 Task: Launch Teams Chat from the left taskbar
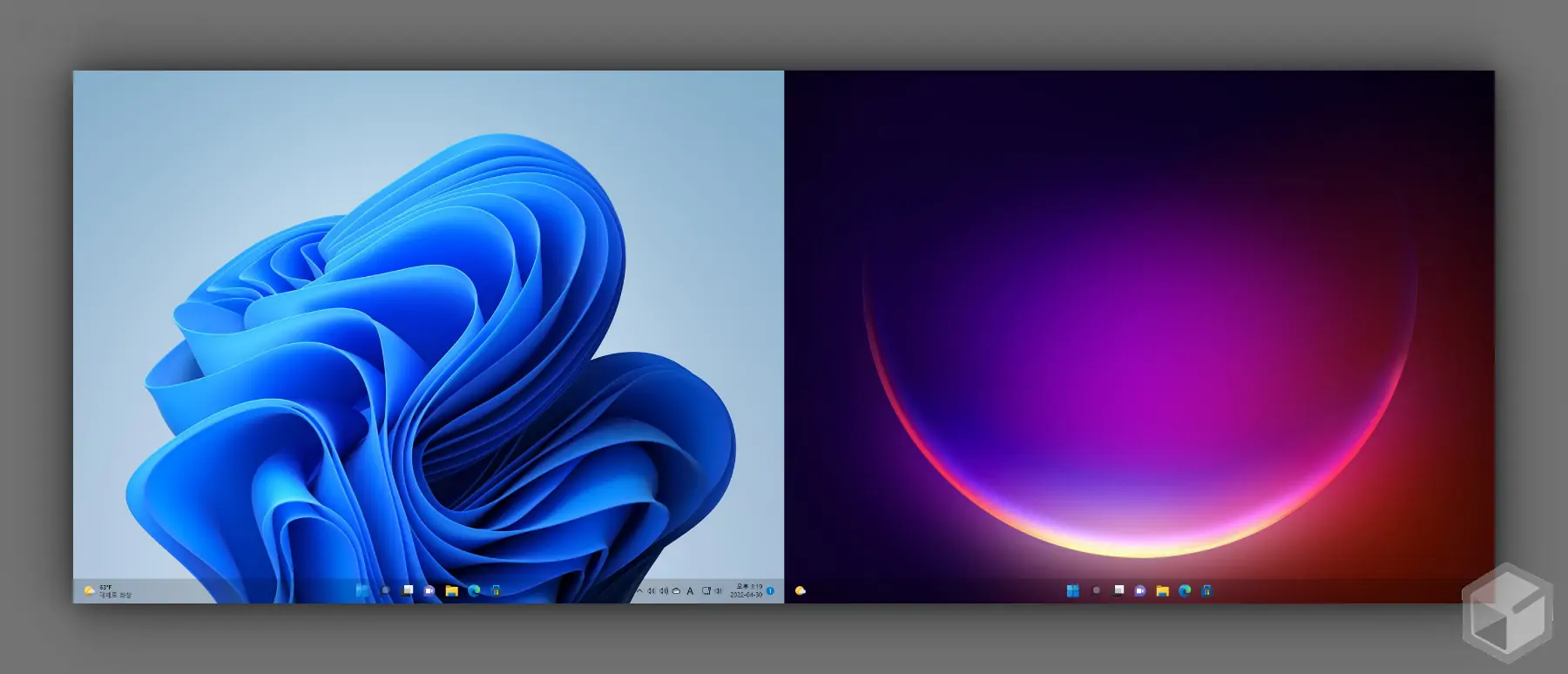click(429, 590)
